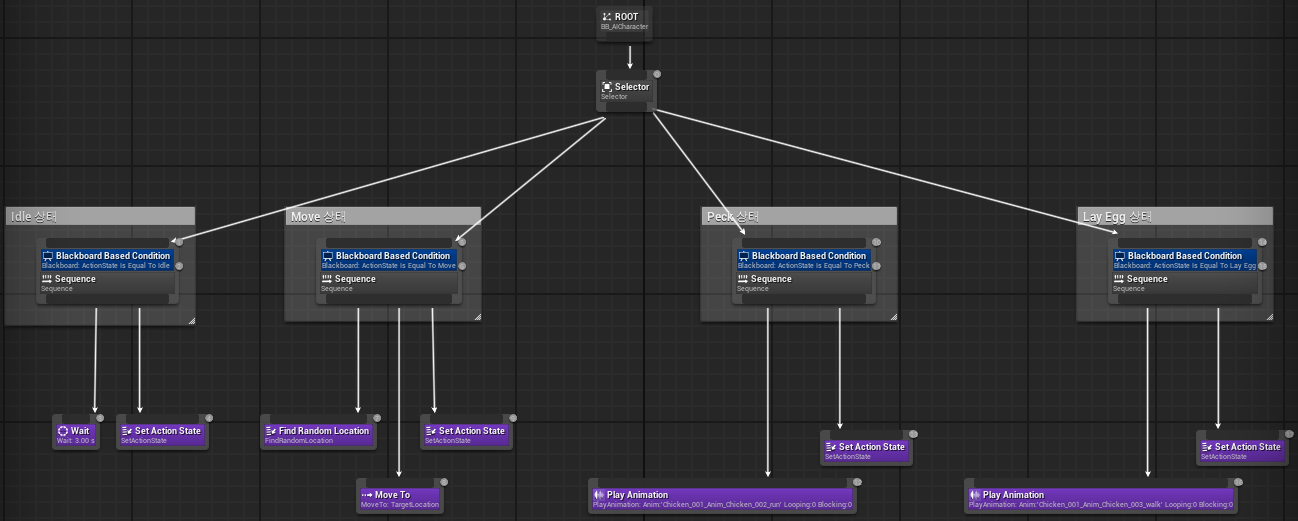Click the Sequence icon in the Idle group
1298x521 pixels.
pyautogui.click(x=47, y=279)
